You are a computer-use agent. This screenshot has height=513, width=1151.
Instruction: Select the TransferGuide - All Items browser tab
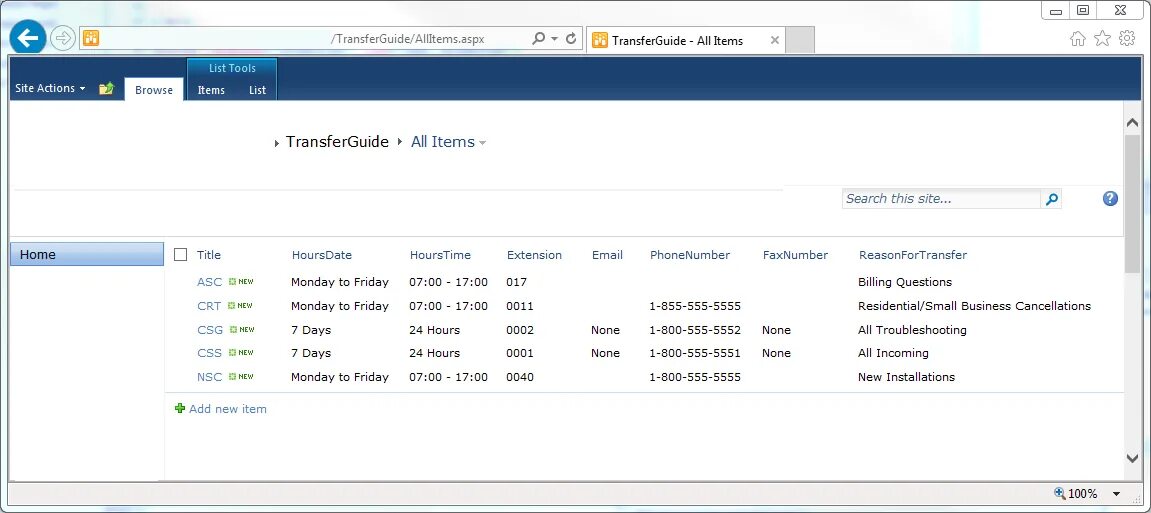686,40
